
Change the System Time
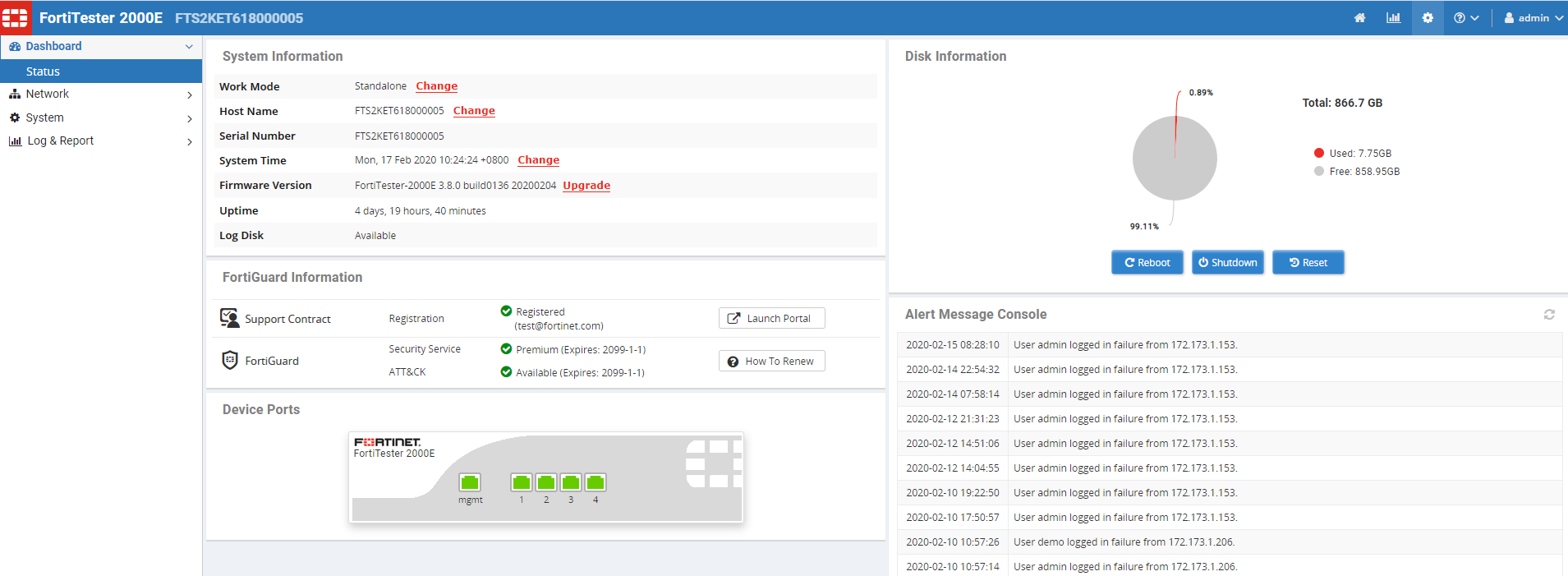[539, 160]
